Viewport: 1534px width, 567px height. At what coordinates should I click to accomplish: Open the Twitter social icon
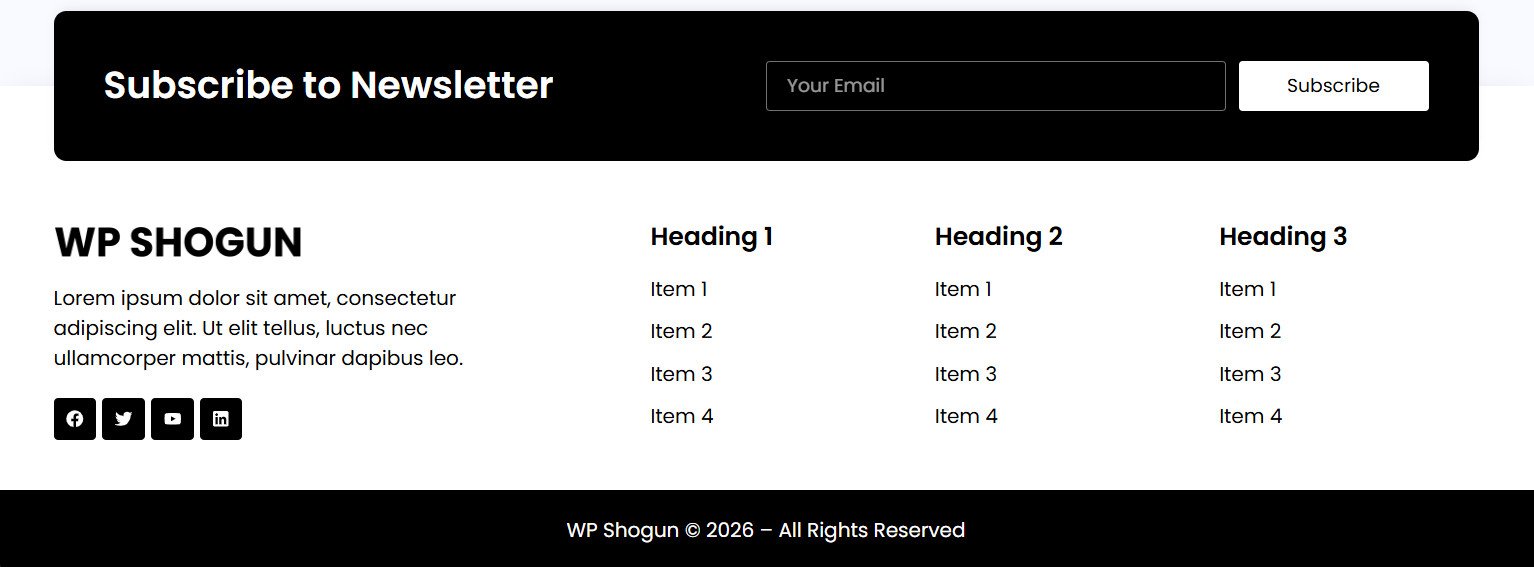click(123, 419)
